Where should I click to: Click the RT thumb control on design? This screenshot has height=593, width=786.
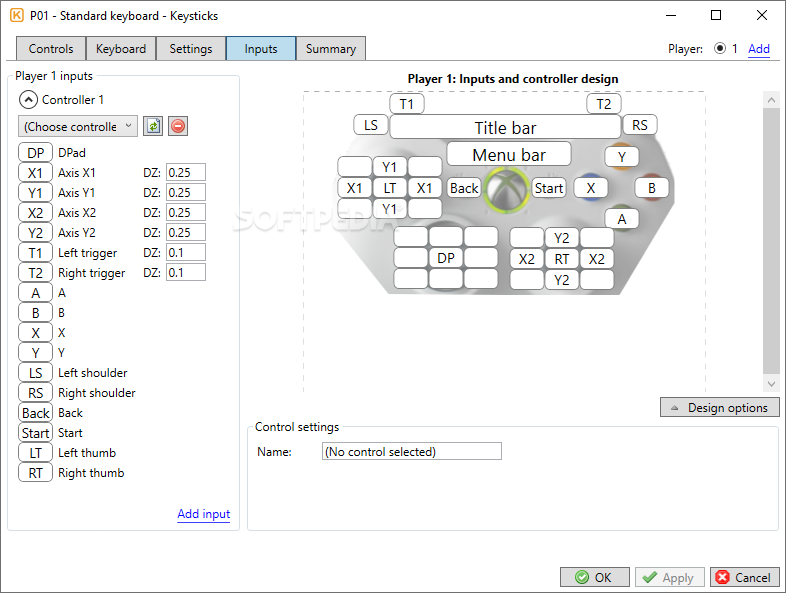[562, 259]
